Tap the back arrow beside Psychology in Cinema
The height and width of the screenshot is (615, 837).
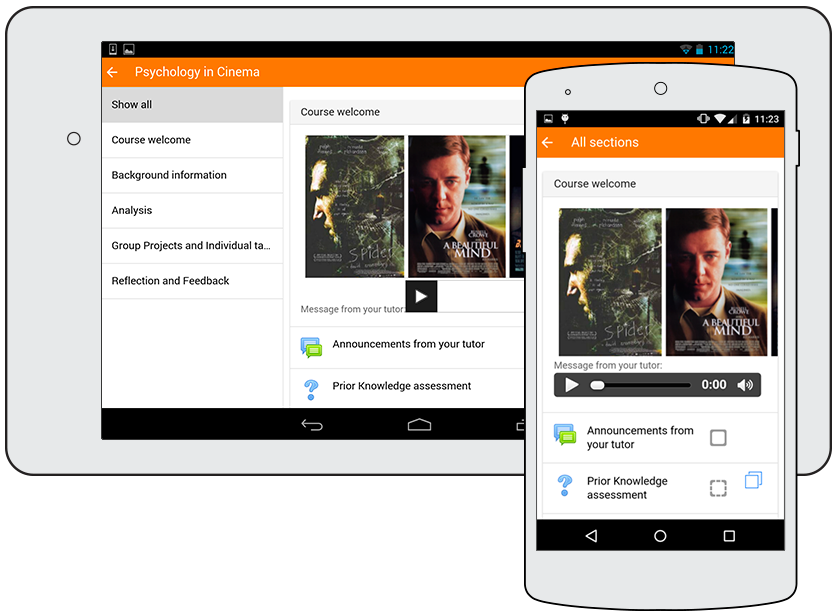tap(112, 72)
